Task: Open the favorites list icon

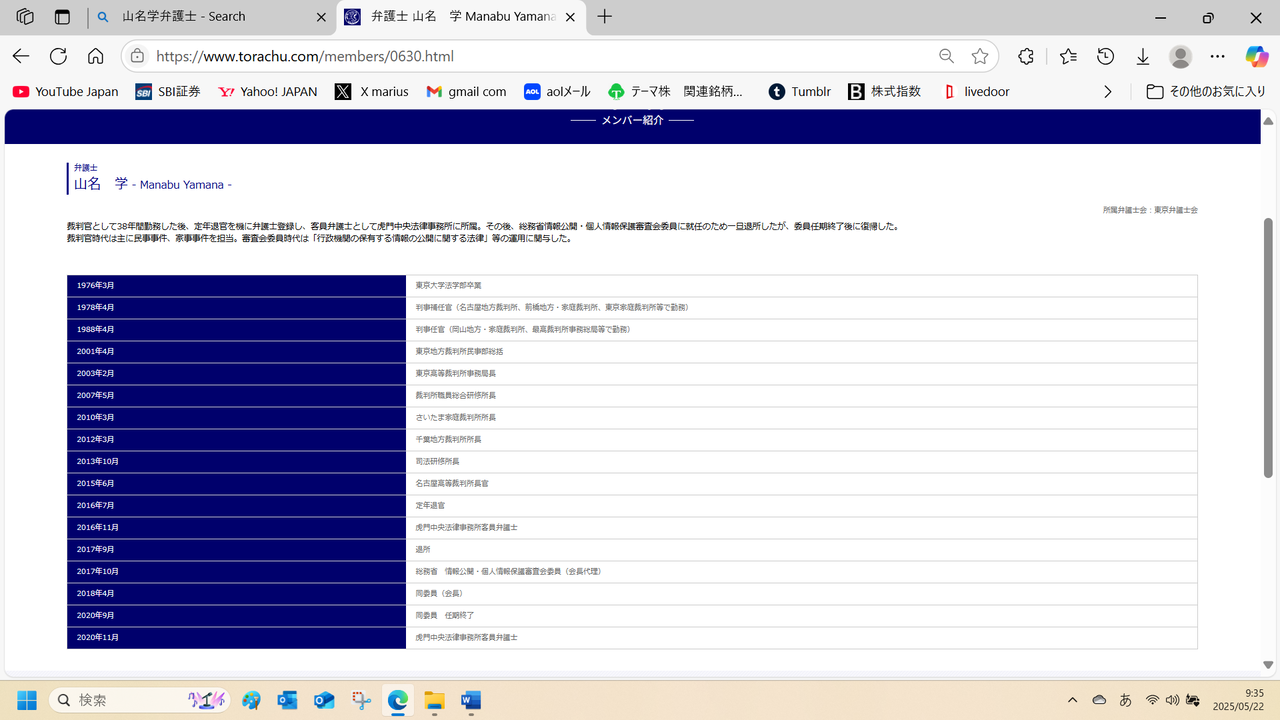Action: (x=1068, y=56)
